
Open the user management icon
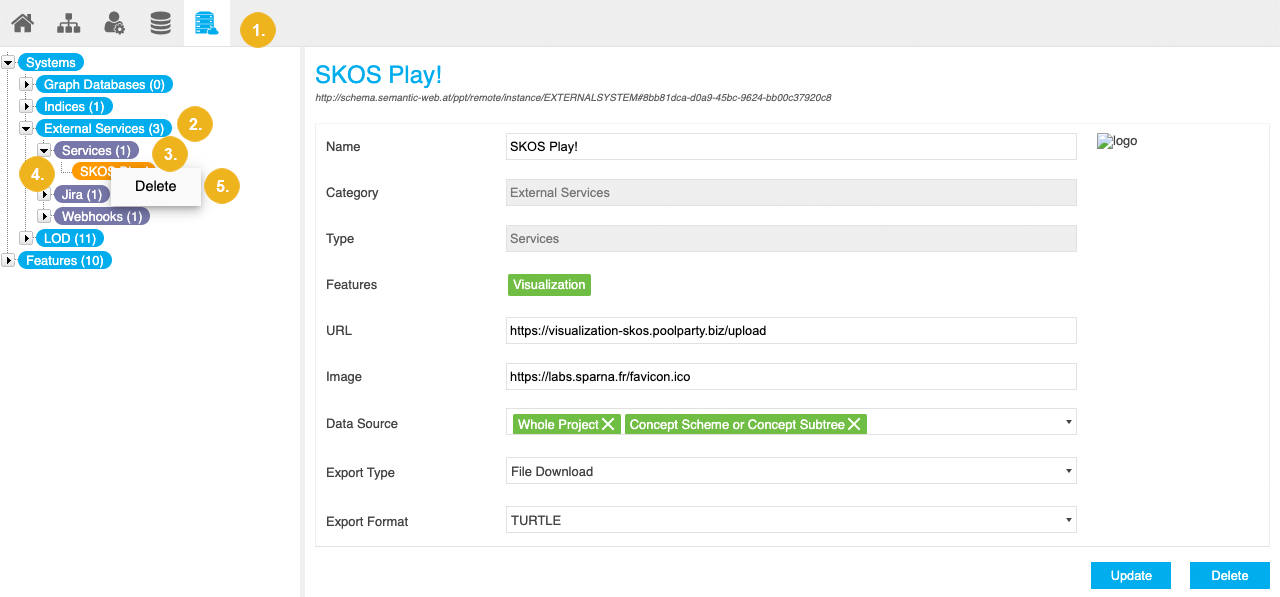(114, 23)
